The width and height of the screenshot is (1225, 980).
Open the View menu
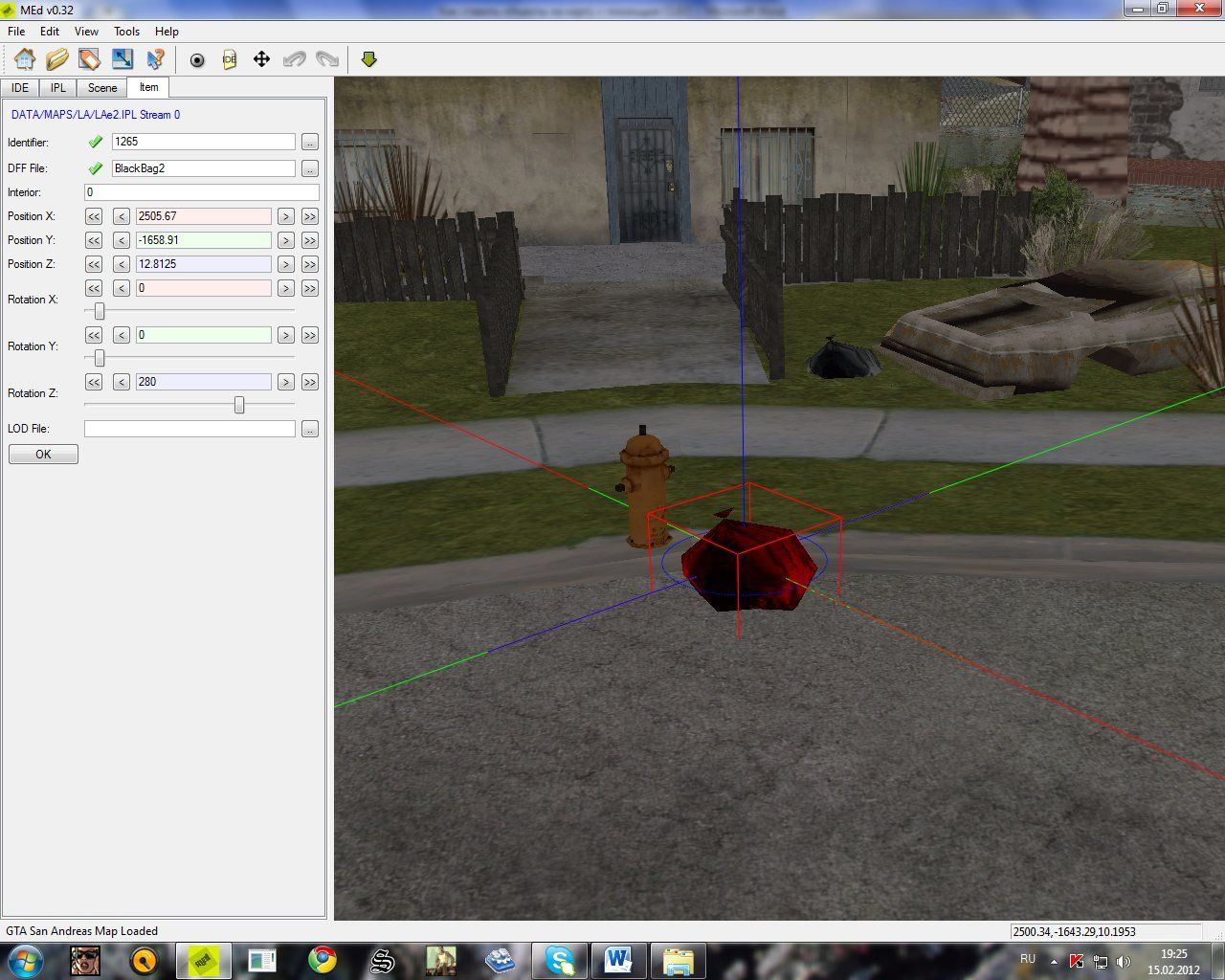tap(86, 32)
